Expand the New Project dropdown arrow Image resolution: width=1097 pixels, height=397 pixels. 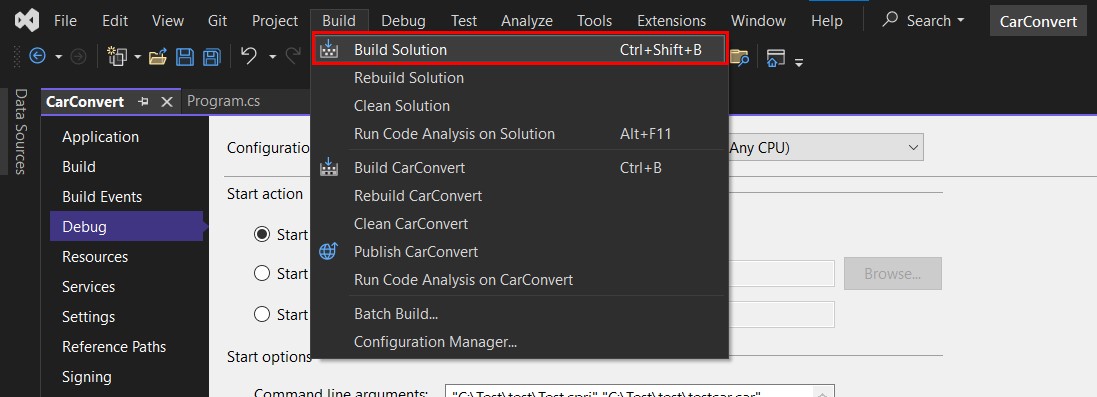pyautogui.click(x=138, y=57)
